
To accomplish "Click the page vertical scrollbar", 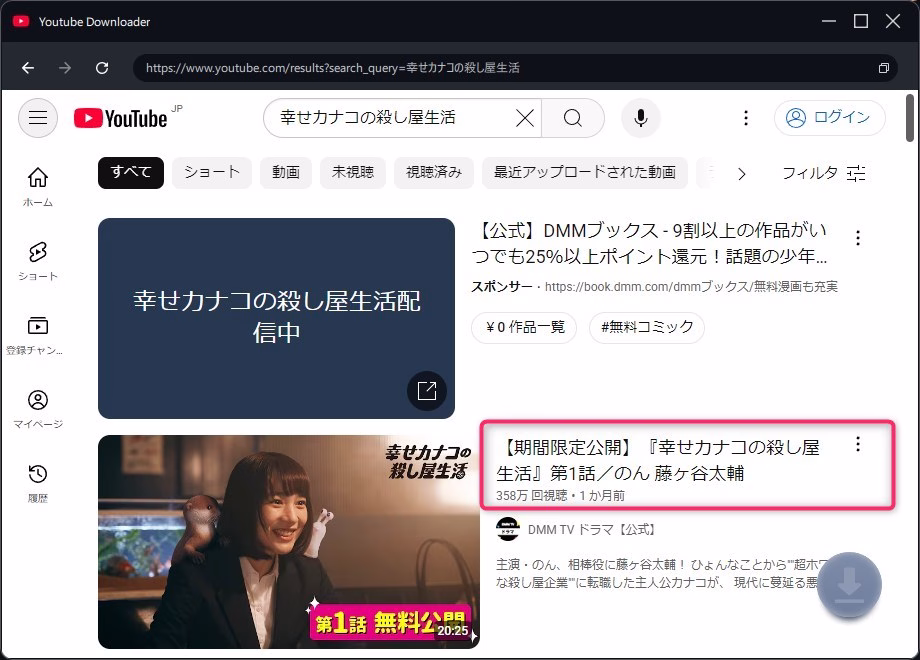I will (910, 118).
